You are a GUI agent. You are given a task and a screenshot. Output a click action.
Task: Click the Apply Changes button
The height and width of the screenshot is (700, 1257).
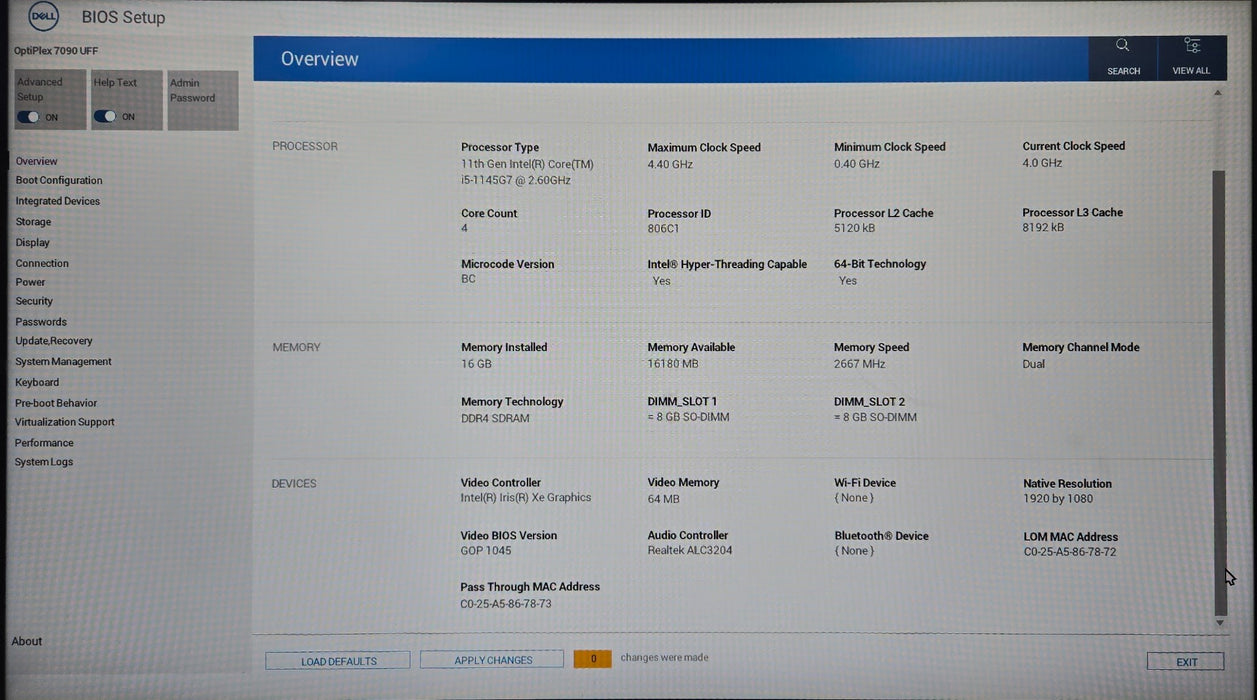pyautogui.click(x=493, y=660)
